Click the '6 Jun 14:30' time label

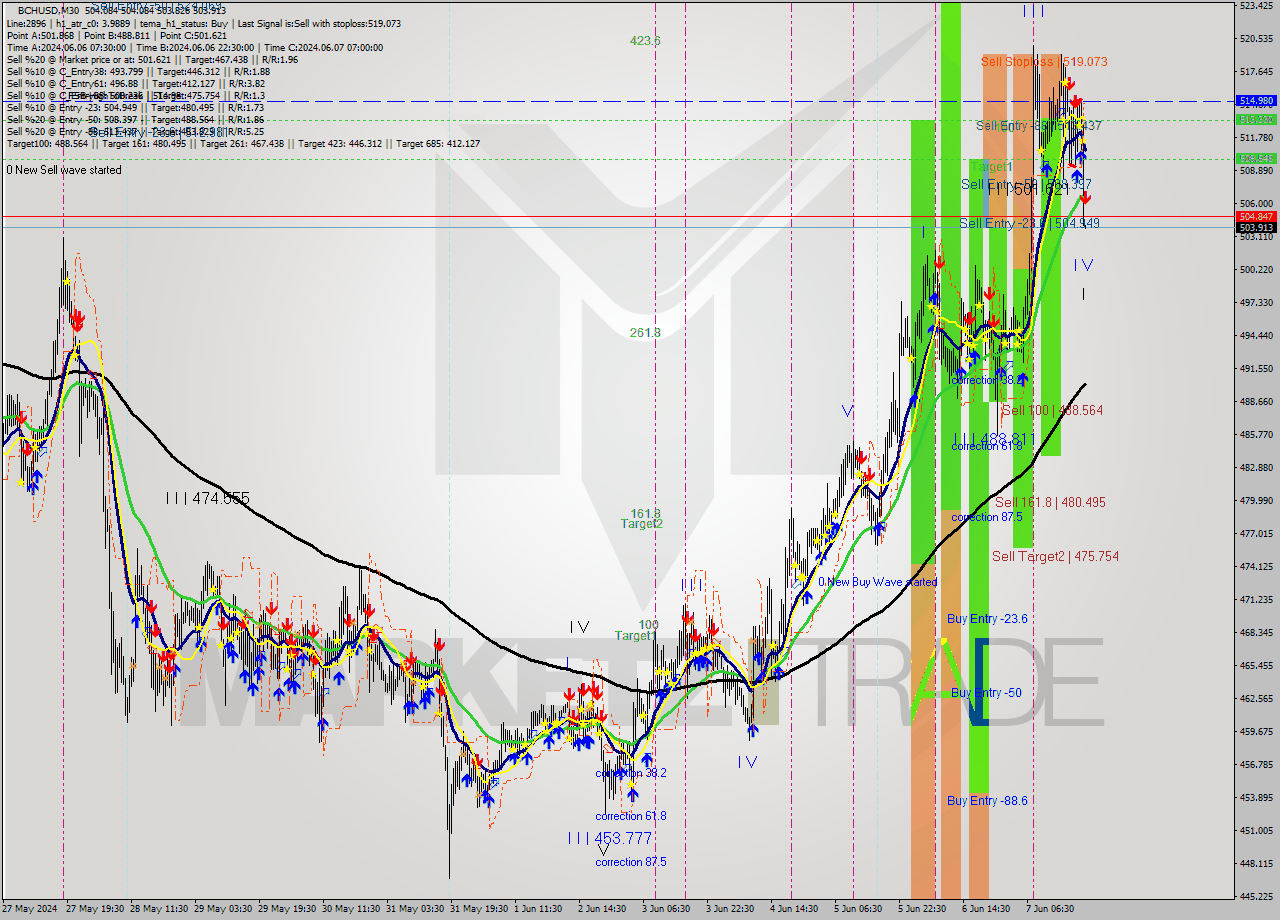pos(985,909)
